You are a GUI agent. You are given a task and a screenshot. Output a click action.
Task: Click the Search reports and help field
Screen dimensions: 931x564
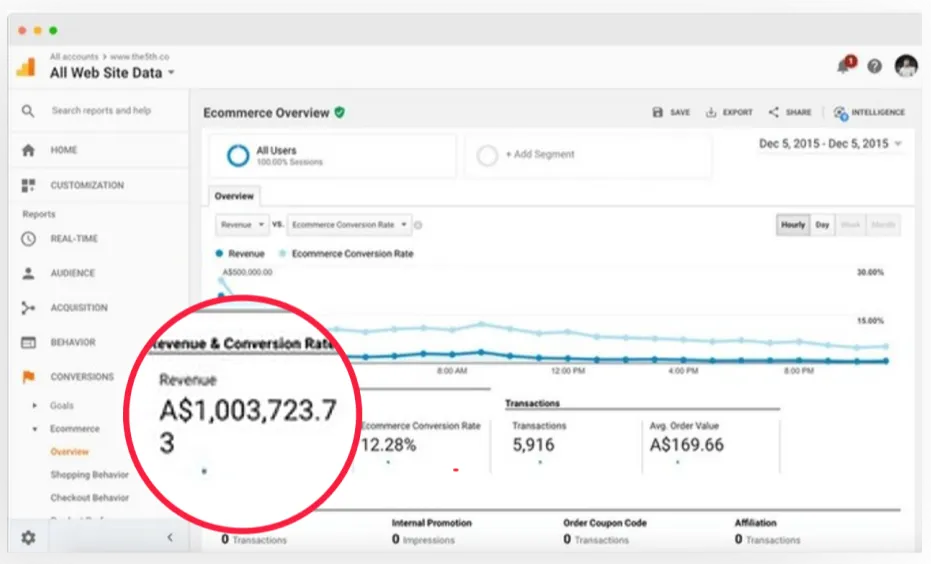[x=101, y=110]
